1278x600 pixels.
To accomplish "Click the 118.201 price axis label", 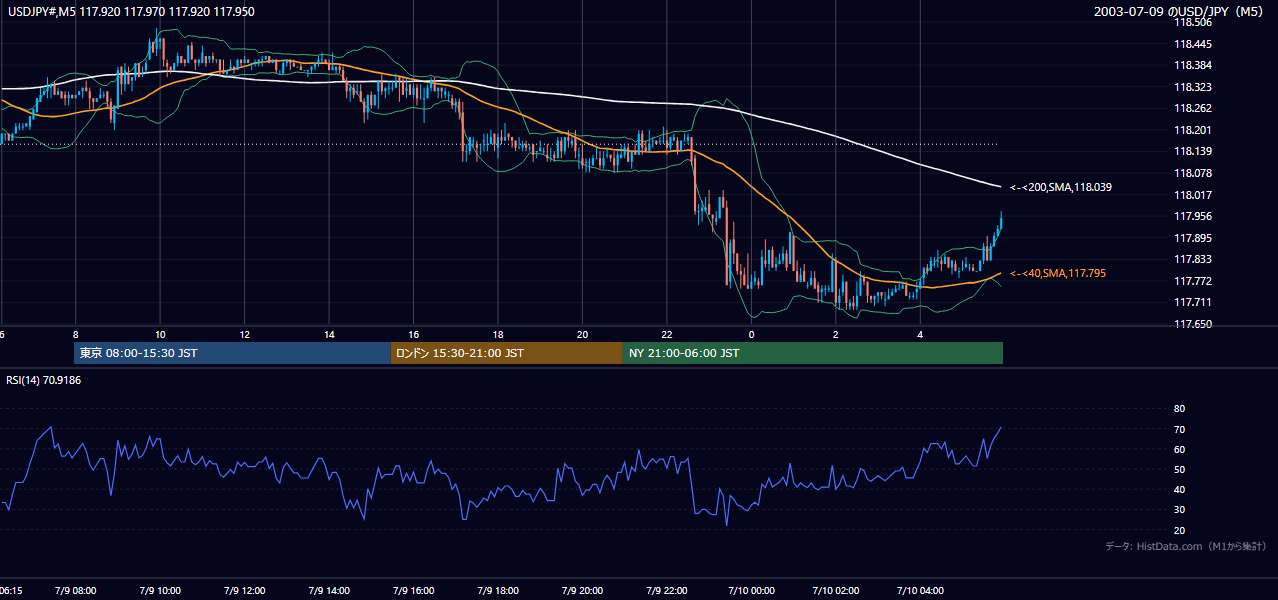I will (x=1193, y=130).
